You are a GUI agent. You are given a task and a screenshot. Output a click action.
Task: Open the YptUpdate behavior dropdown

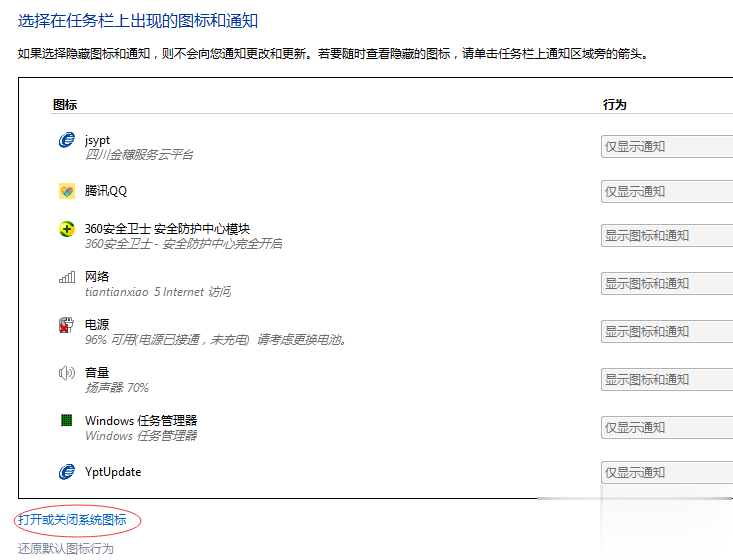pyautogui.click(x=666, y=472)
